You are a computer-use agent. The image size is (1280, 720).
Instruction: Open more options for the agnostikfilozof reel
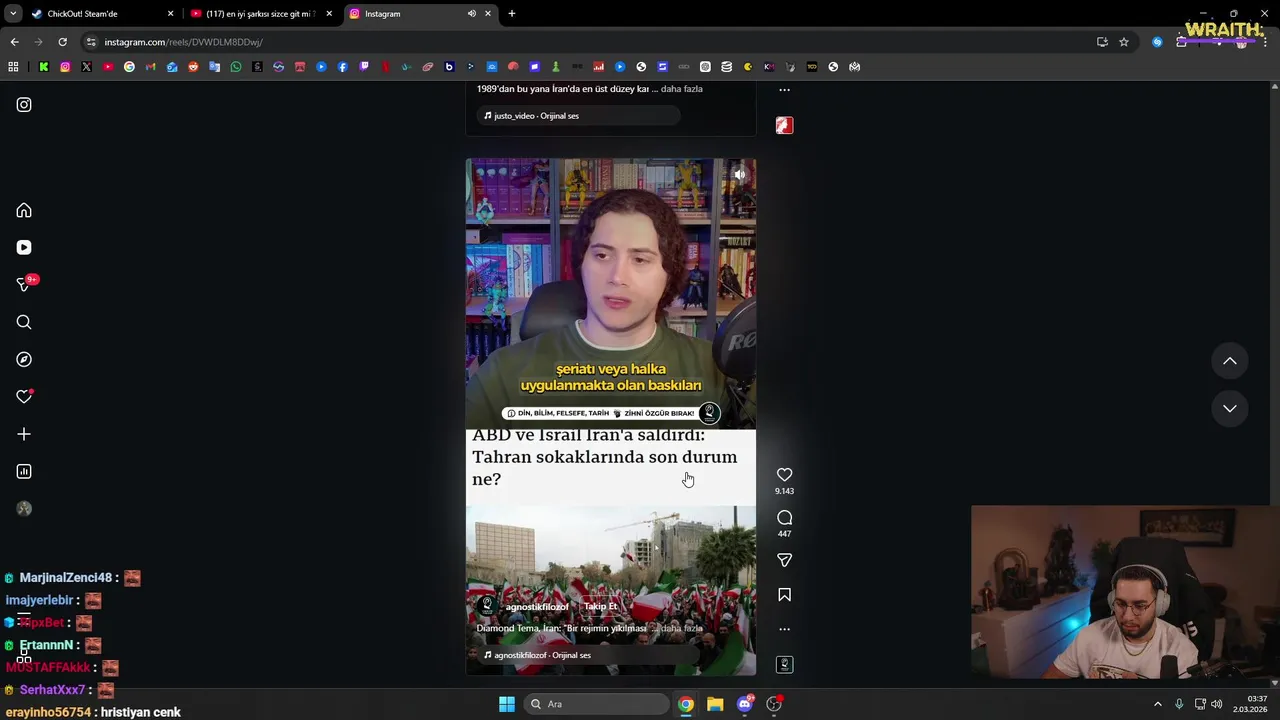(x=784, y=630)
